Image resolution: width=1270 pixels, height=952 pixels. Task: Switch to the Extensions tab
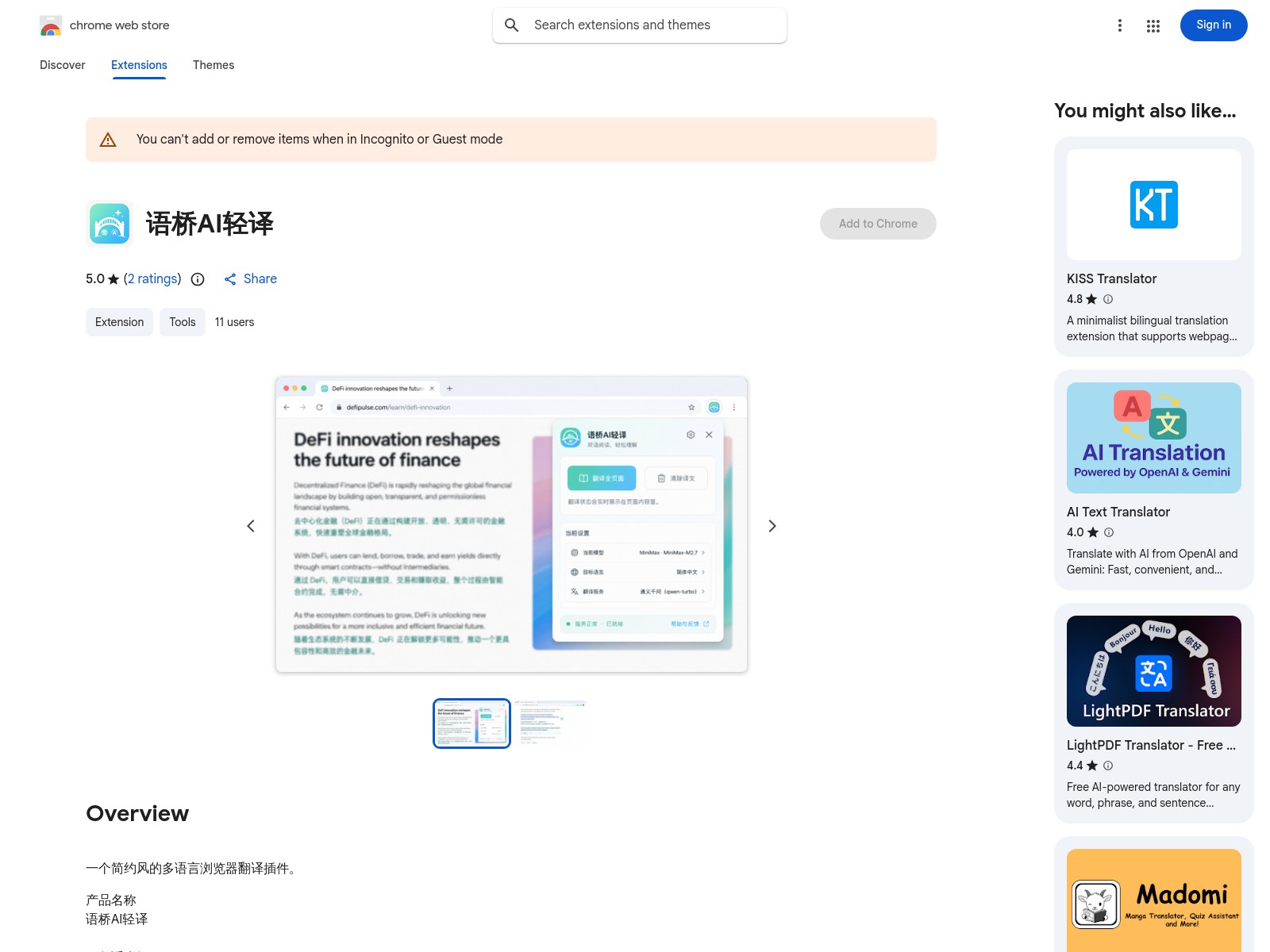(x=139, y=65)
